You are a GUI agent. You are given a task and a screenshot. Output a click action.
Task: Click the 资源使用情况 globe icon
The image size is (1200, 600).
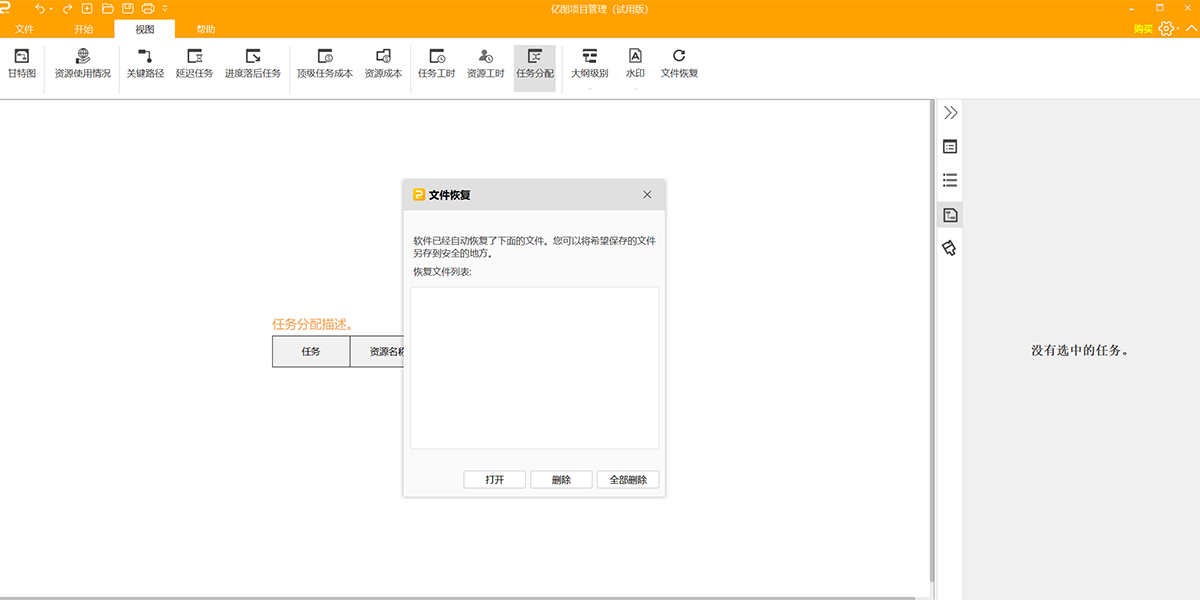point(83,57)
